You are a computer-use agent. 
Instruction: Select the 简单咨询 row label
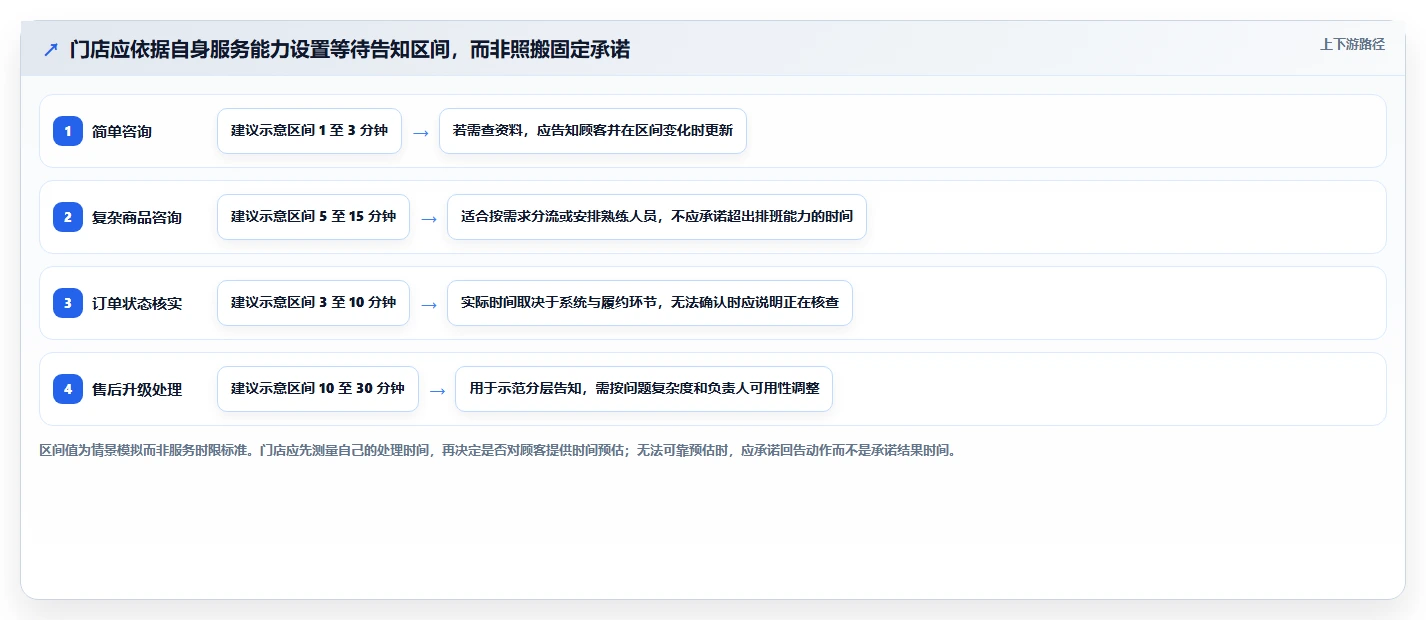(122, 132)
